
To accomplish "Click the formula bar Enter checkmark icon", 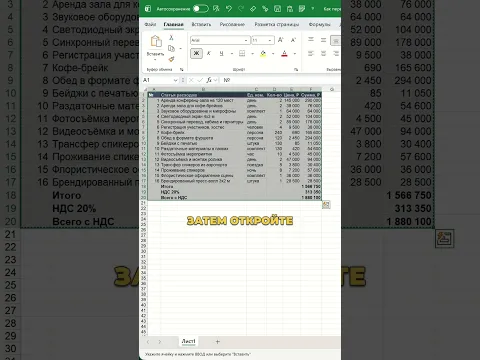I will 200,80.
